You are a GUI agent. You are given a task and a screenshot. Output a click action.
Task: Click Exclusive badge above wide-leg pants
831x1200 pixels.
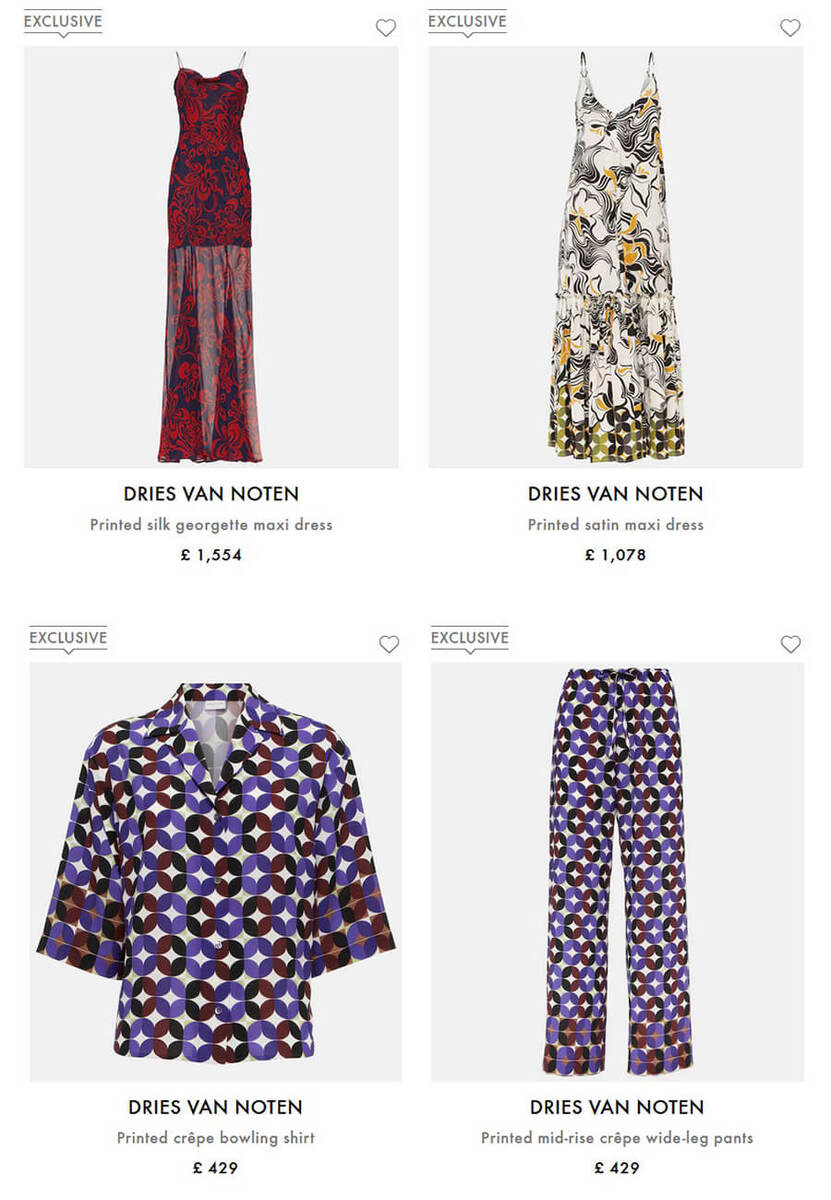(470, 638)
